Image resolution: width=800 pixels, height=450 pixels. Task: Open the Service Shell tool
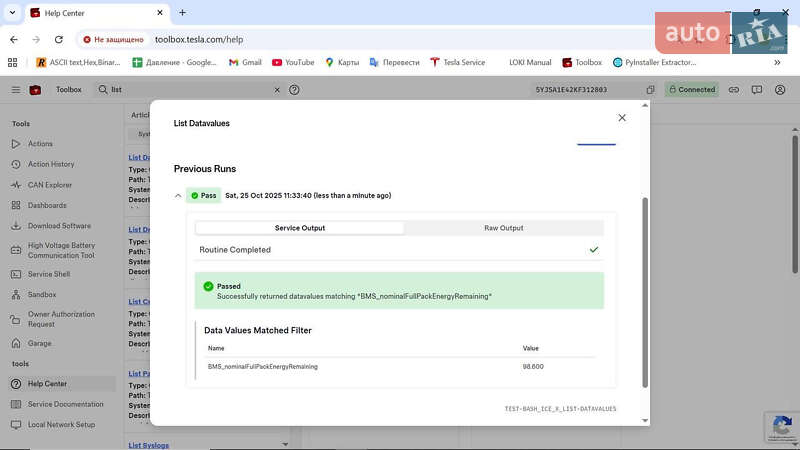(48, 274)
